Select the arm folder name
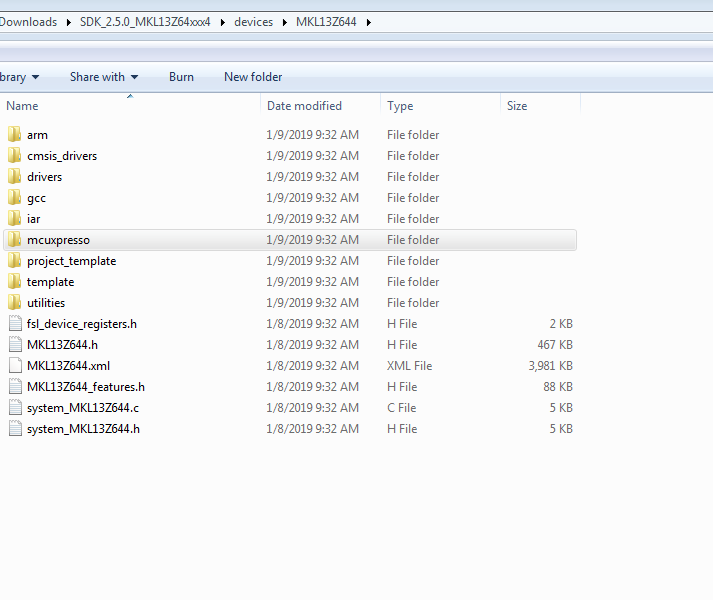The image size is (713, 600). coord(37,135)
